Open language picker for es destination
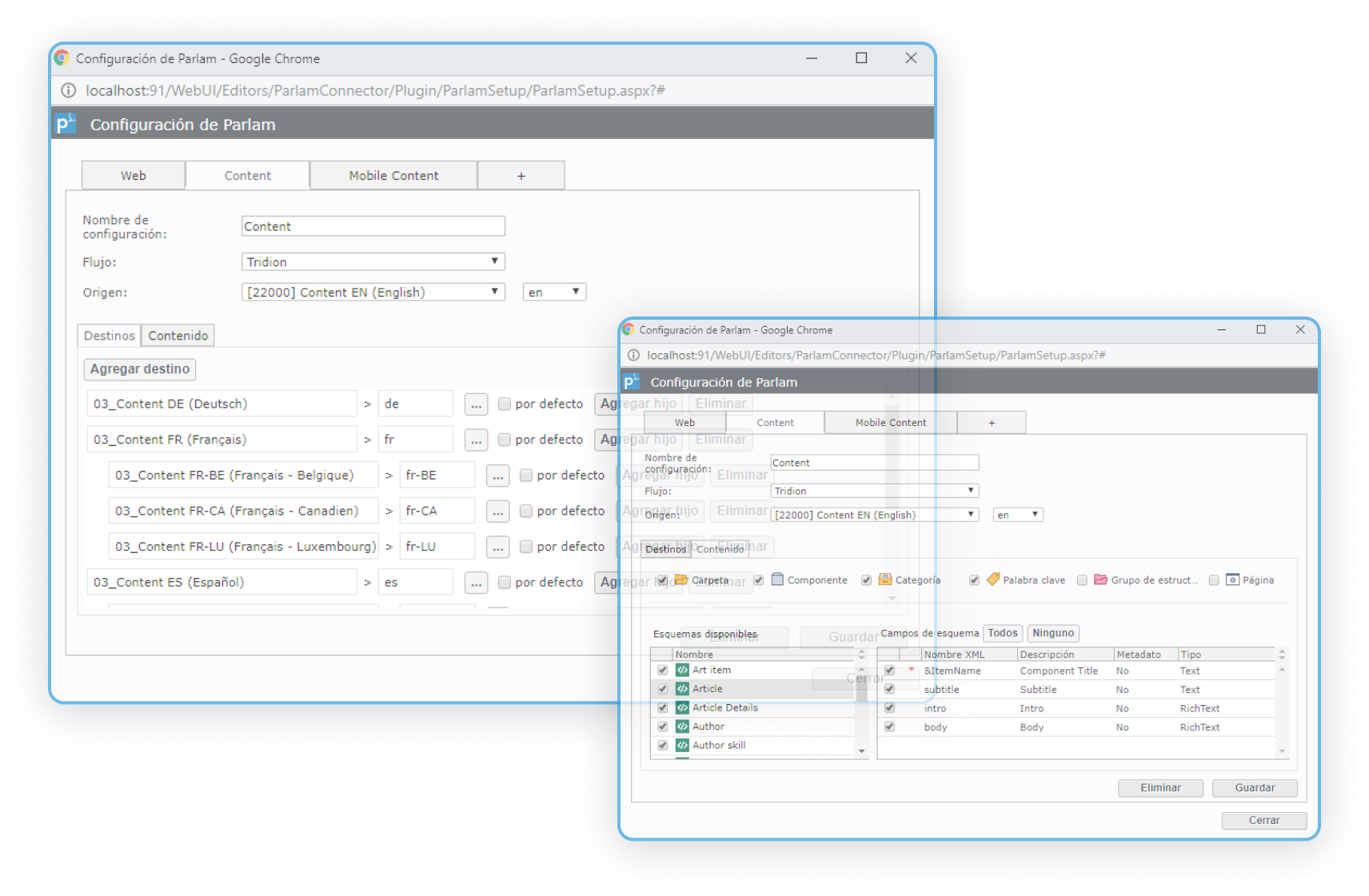 (476, 583)
